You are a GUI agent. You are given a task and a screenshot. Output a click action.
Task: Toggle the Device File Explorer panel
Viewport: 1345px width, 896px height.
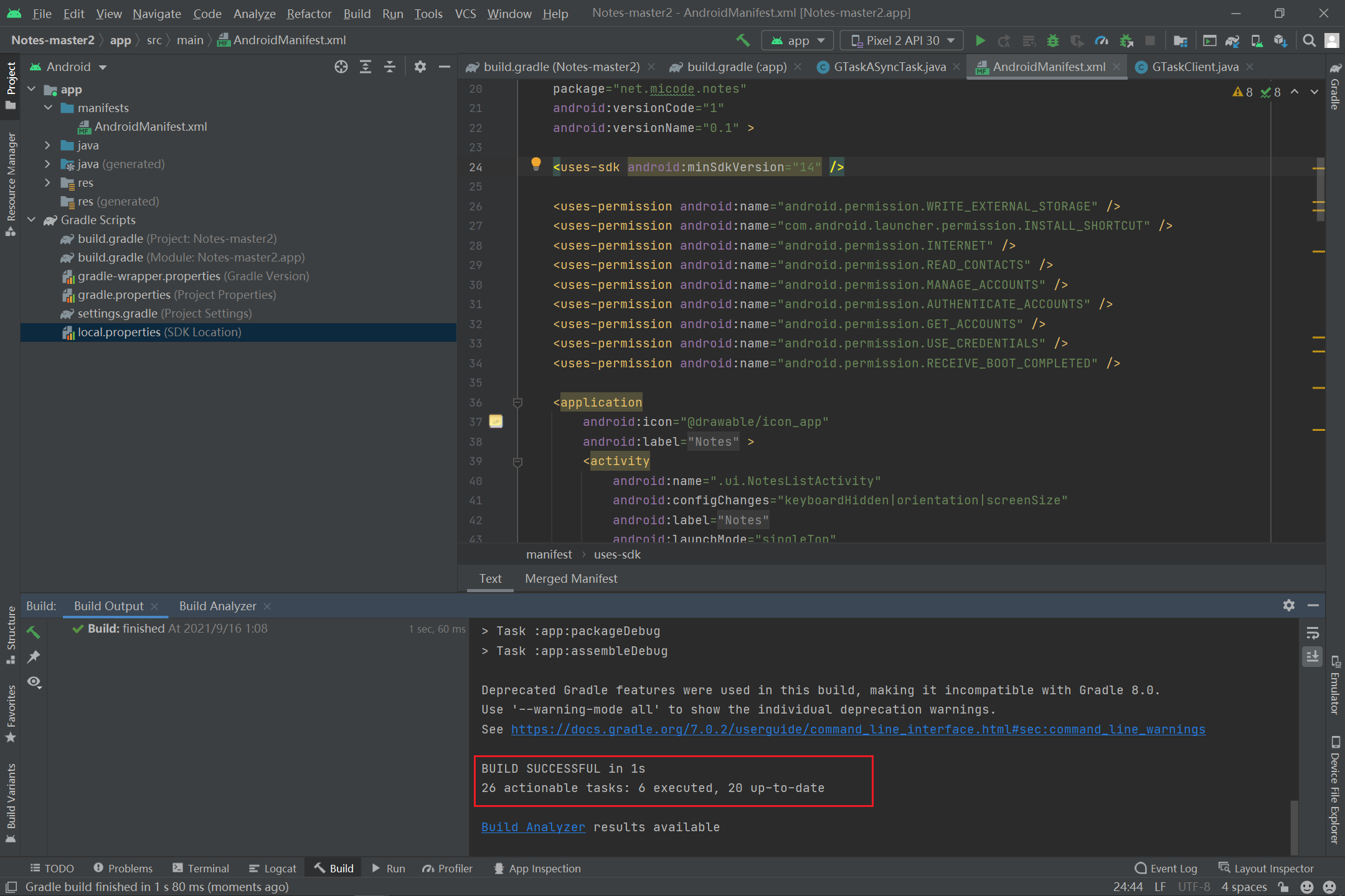point(1335,790)
